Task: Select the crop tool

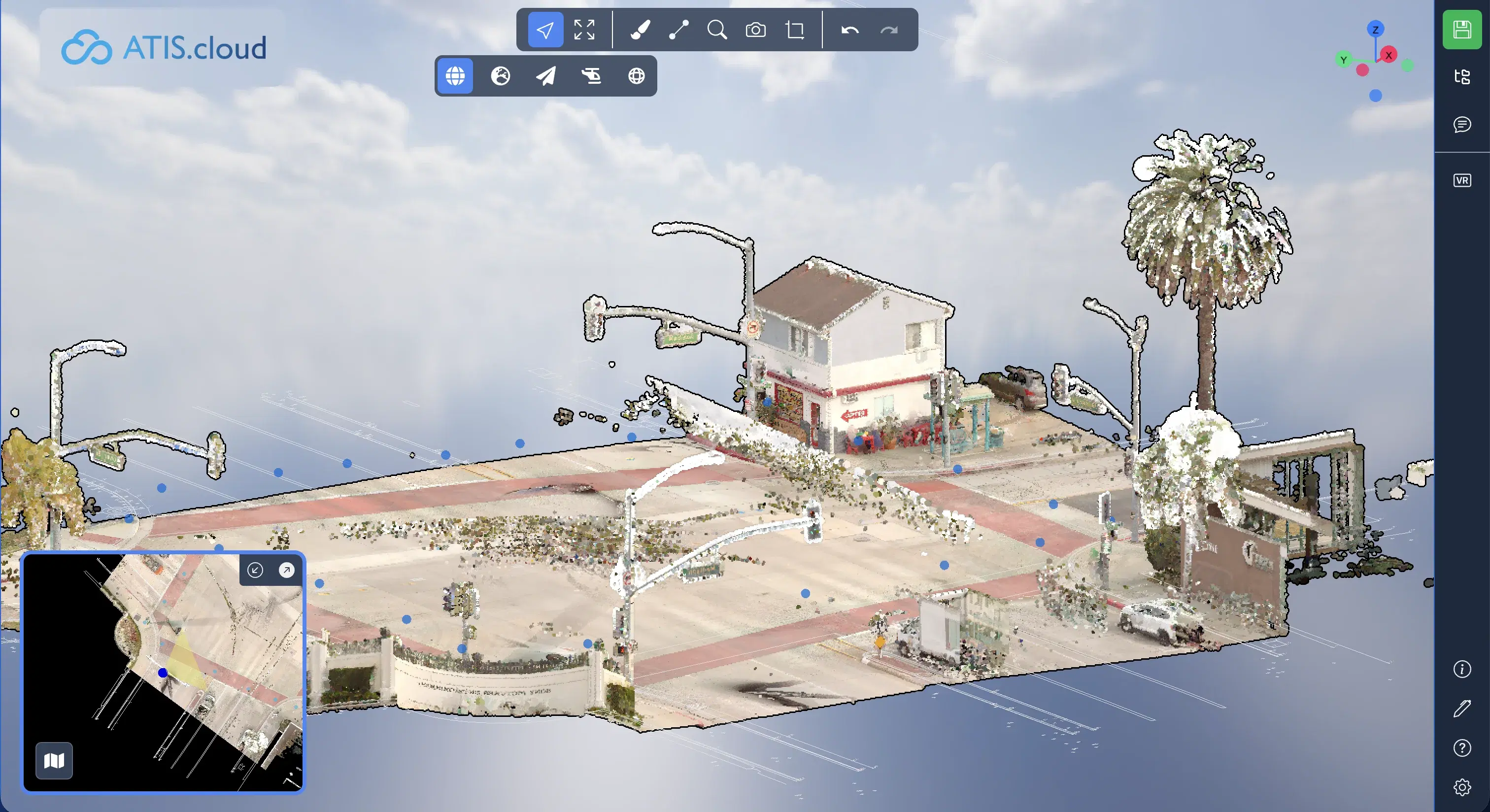Action: point(794,31)
